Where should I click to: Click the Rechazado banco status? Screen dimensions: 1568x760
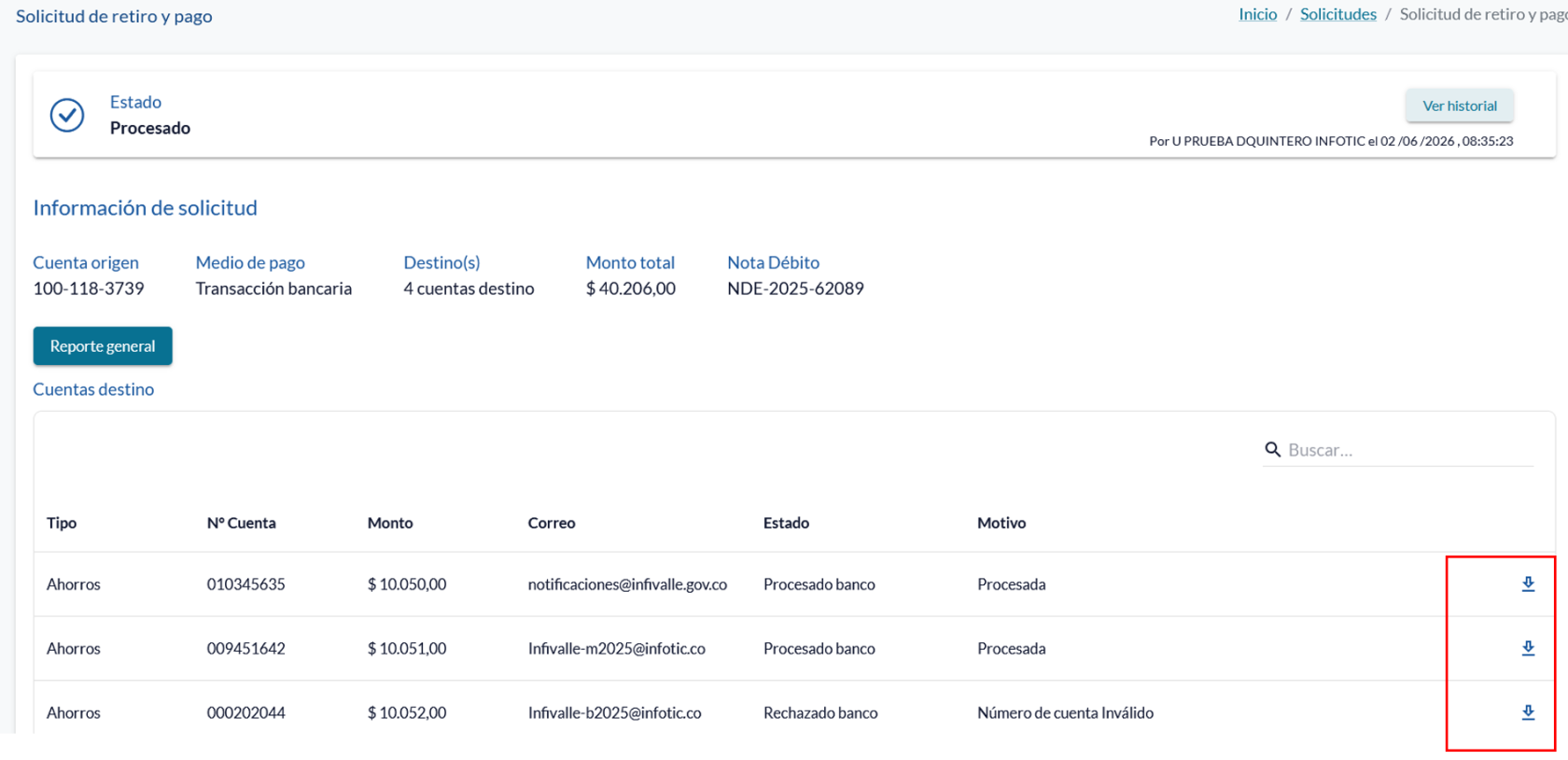[820, 713]
